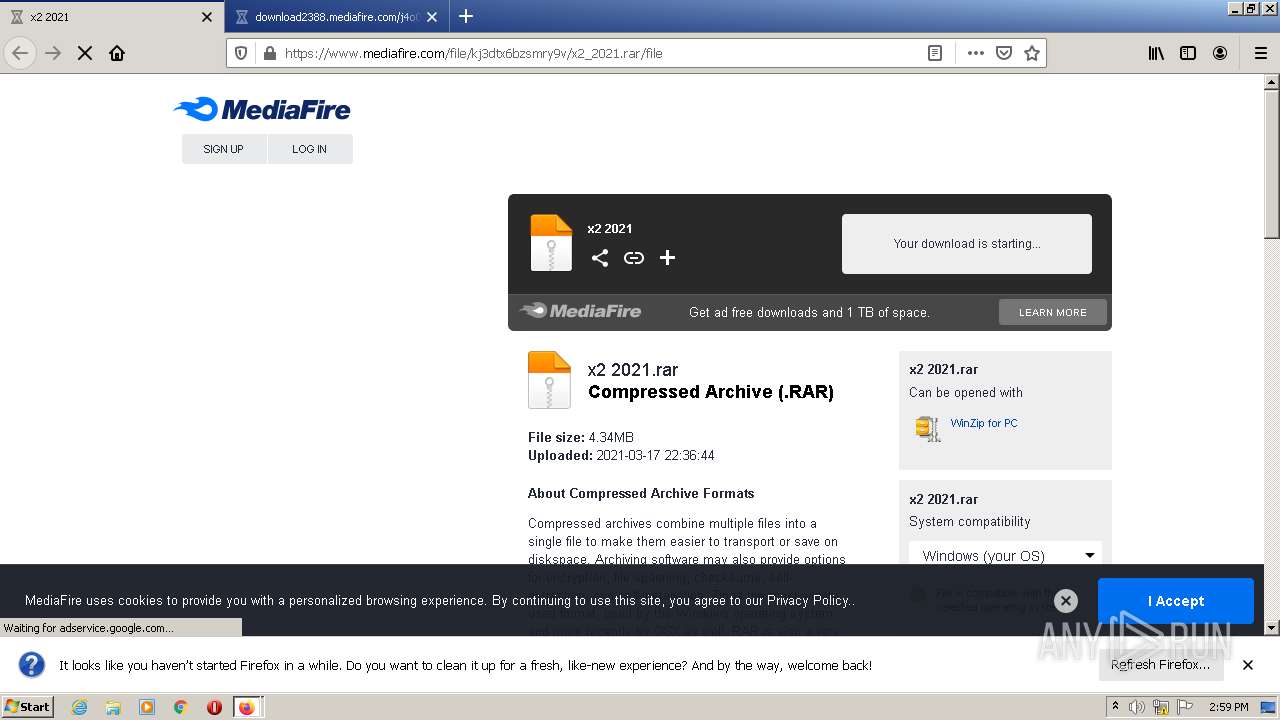Open the file explorer taskbar icon

pyautogui.click(x=113, y=707)
